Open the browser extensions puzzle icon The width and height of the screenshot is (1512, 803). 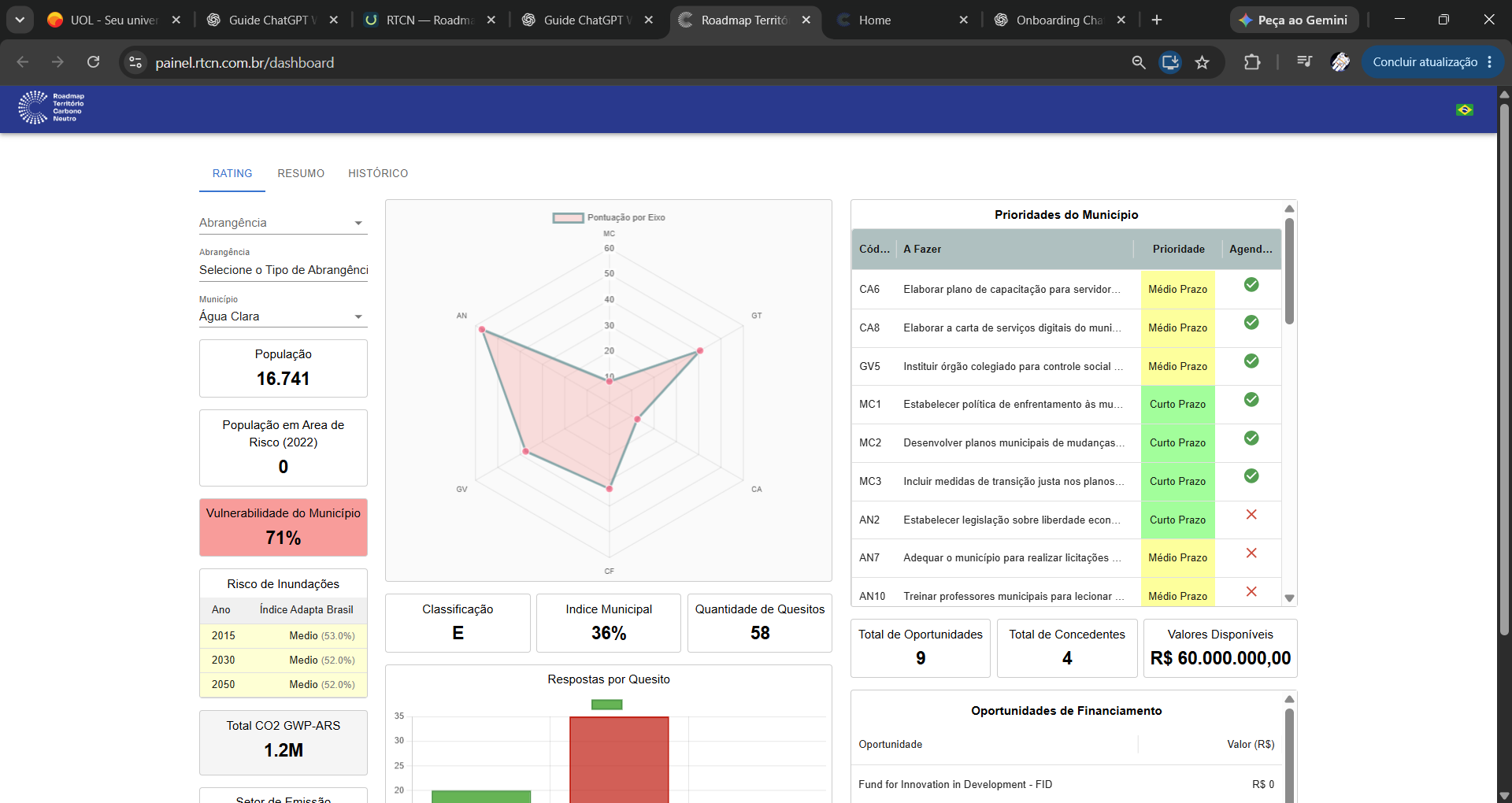point(1252,62)
